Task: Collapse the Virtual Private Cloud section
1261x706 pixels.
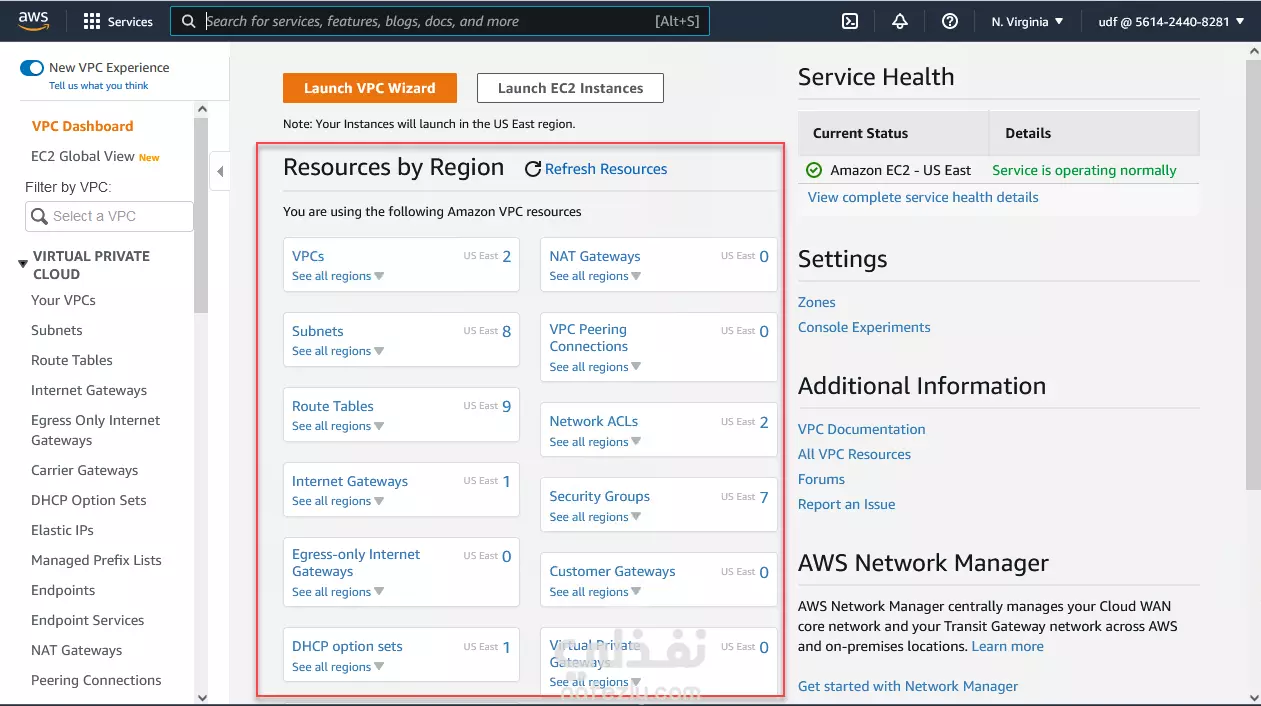Action: (23, 264)
